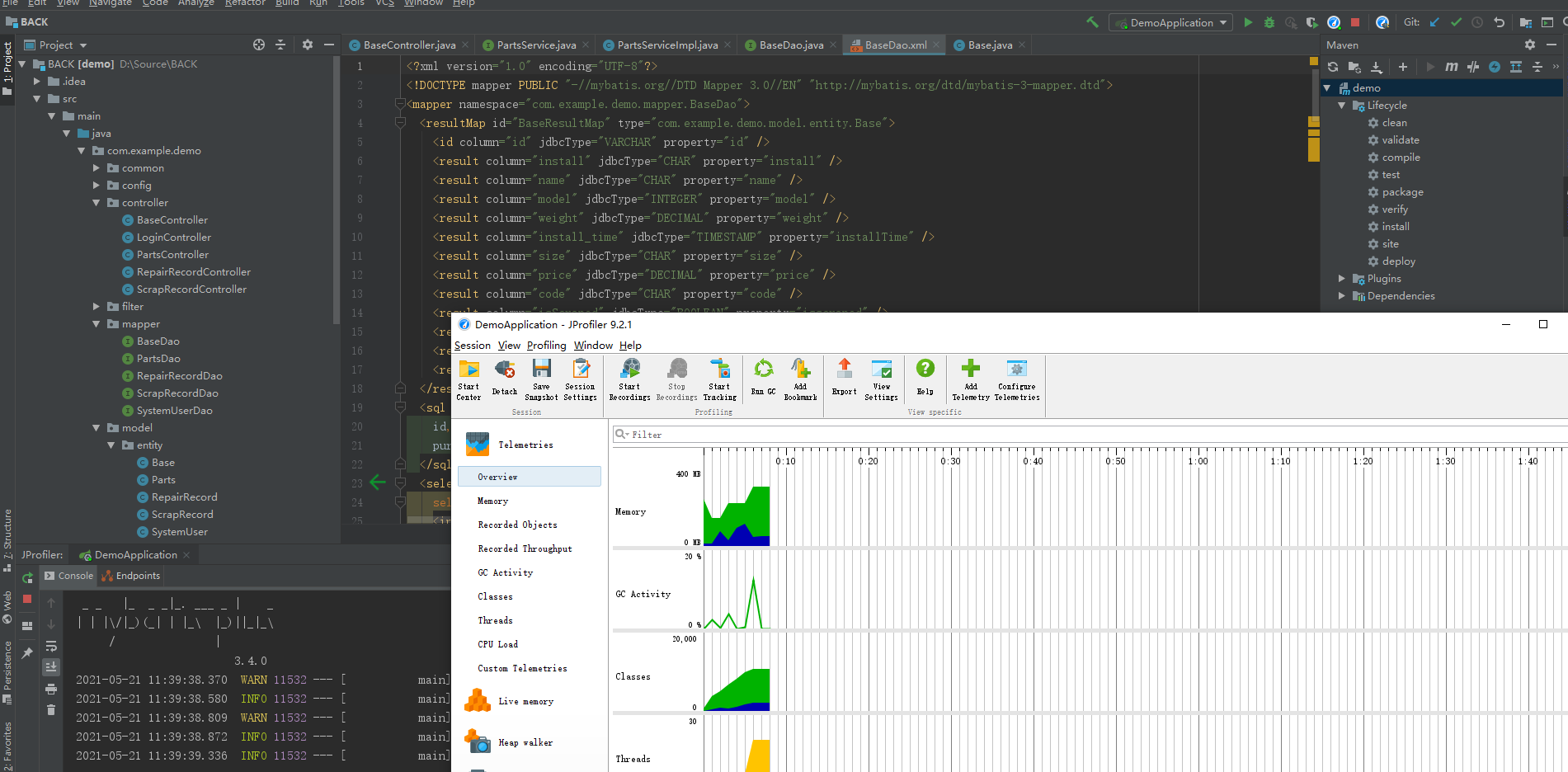Debug DemoApplication using the bug icon

click(1269, 22)
